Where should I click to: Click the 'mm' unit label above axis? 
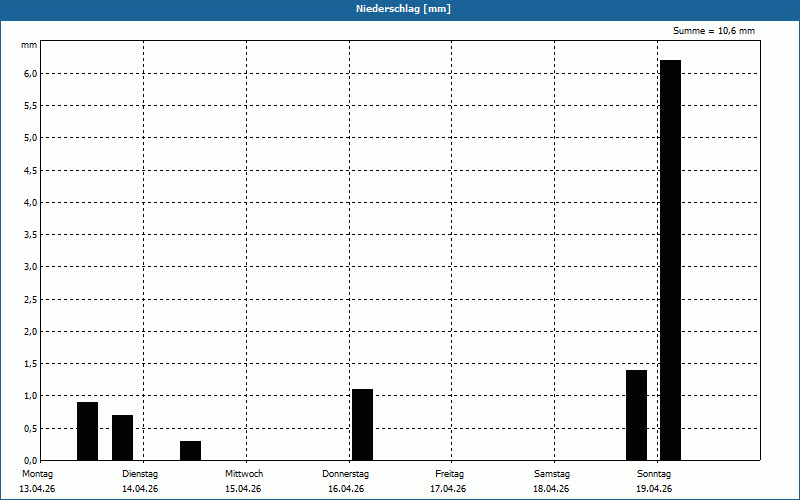29,45
